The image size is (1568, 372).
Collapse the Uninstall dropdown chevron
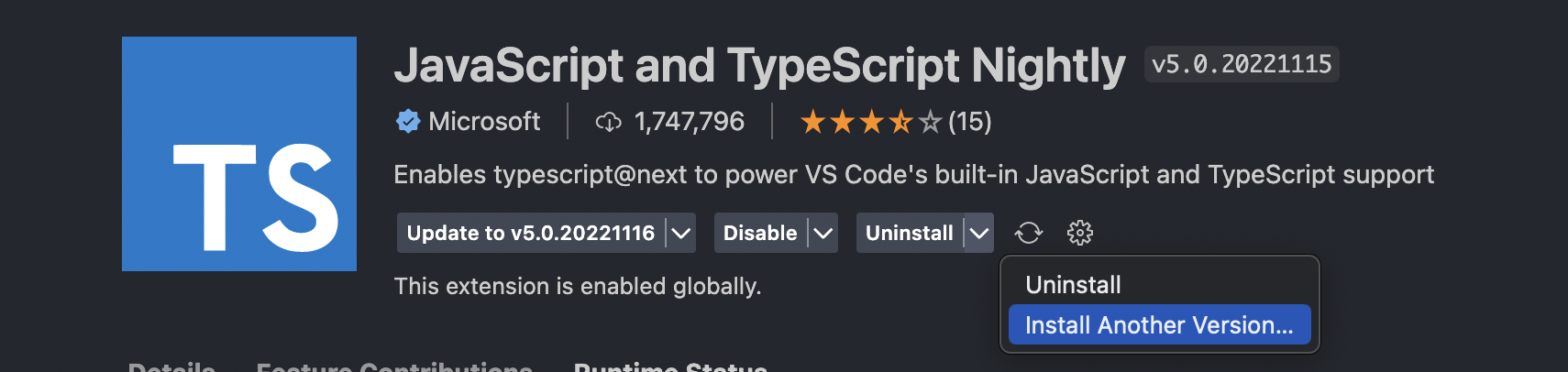pyautogui.click(x=979, y=233)
